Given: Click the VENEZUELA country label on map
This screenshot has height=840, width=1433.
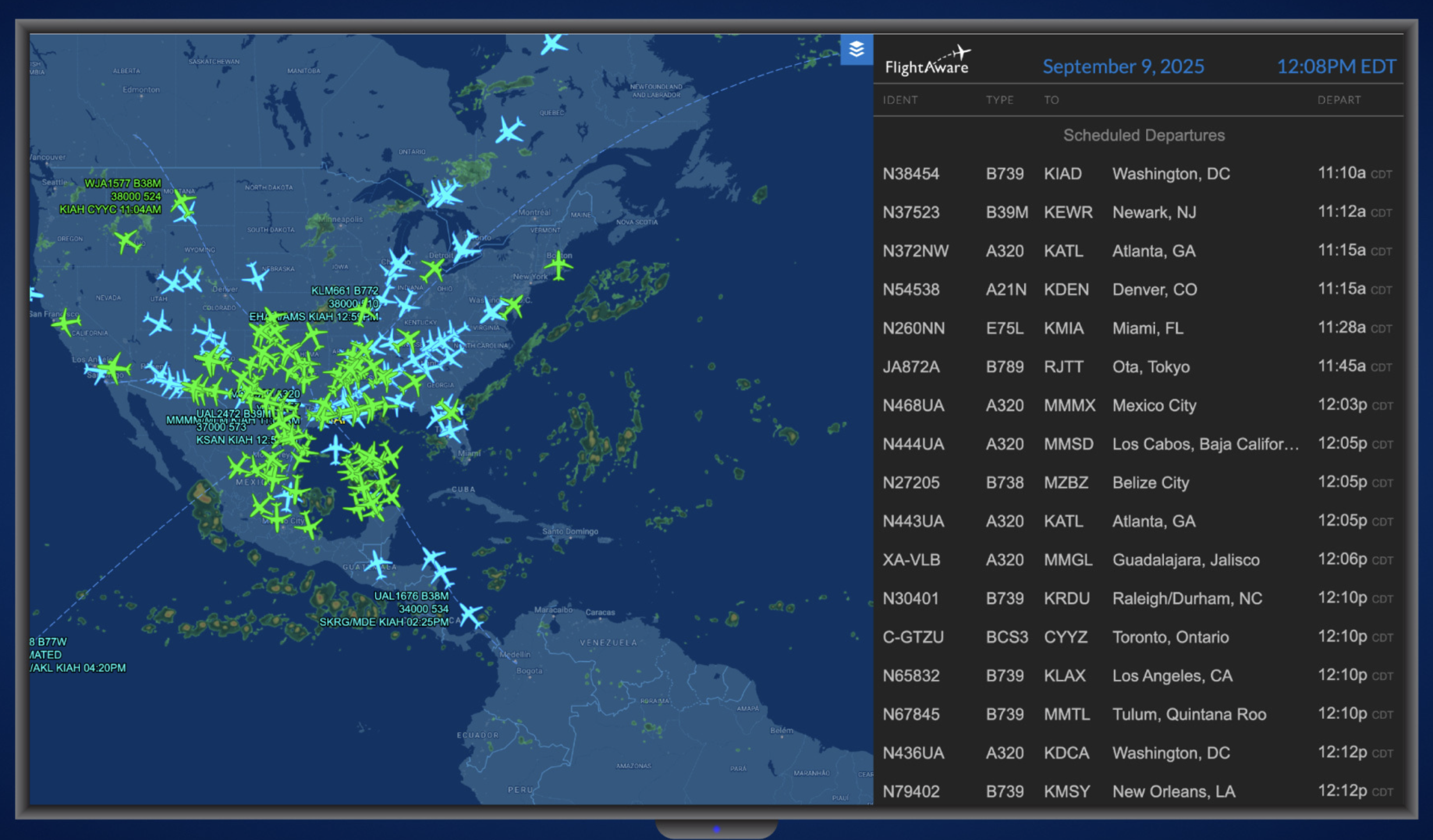Looking at the screenshot, I should [608, 642].
